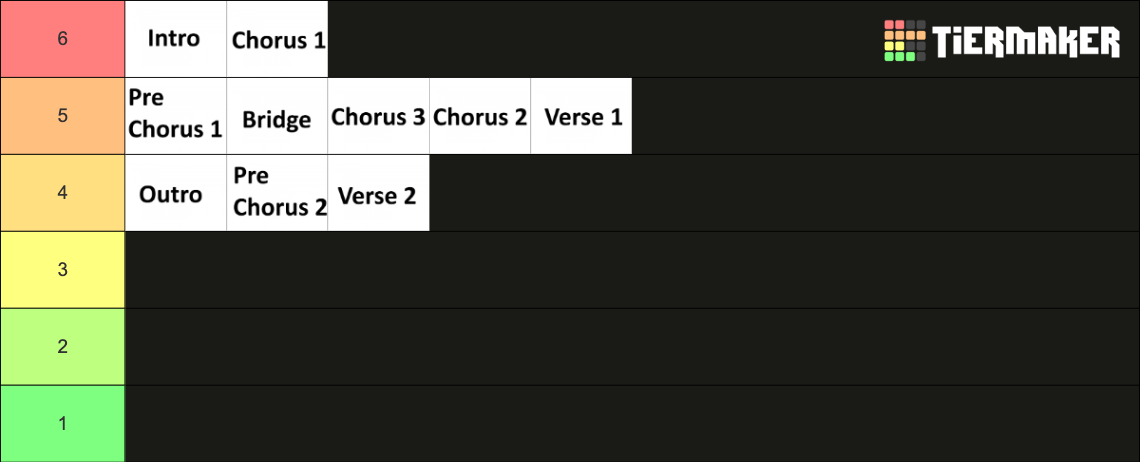Click the green tier 1 label
This screenshot has width=1140, height=462.
[x=63, y=423]
